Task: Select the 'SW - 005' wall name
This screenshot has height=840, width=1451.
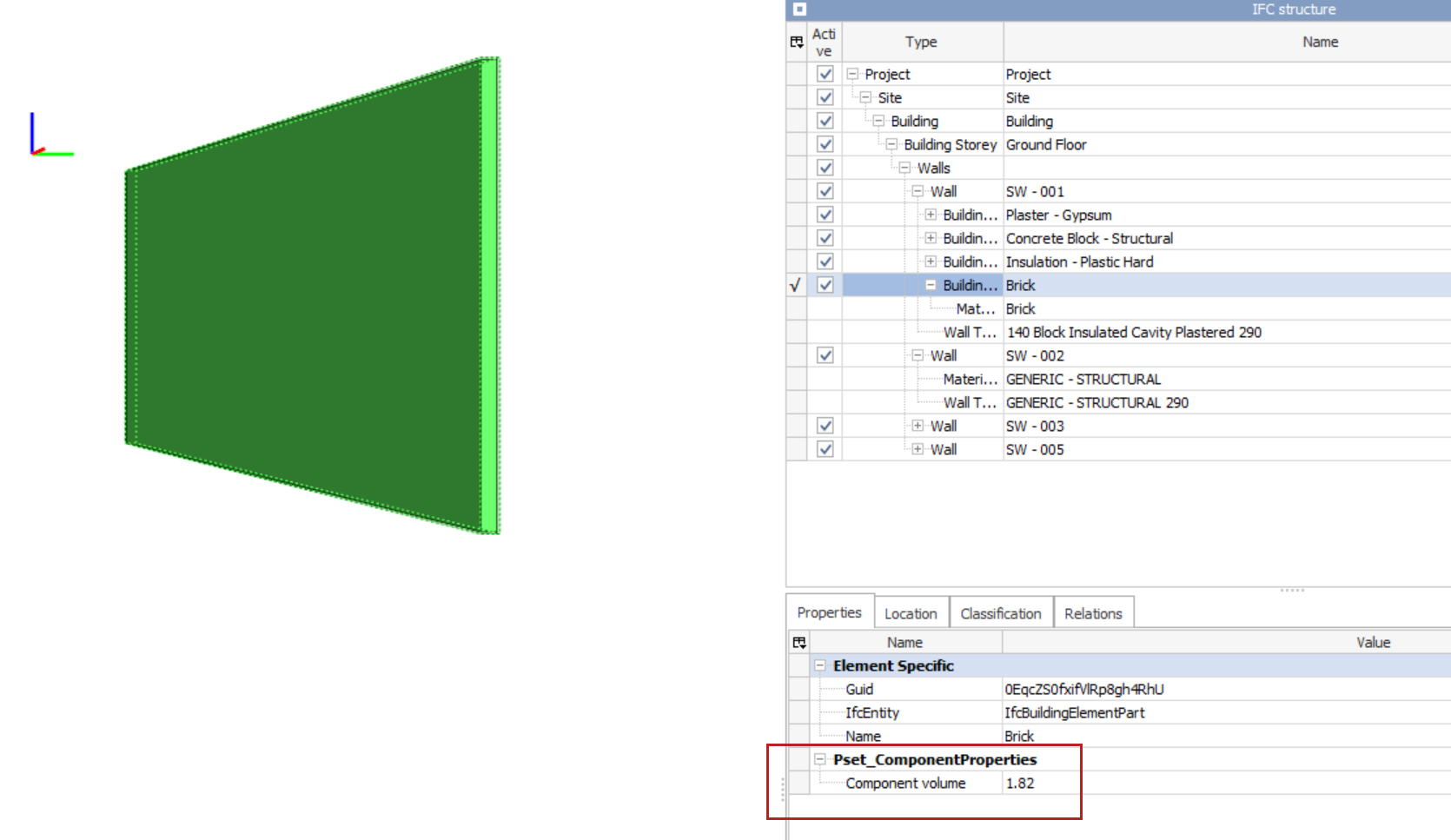Action: (x=1035, y=449)
